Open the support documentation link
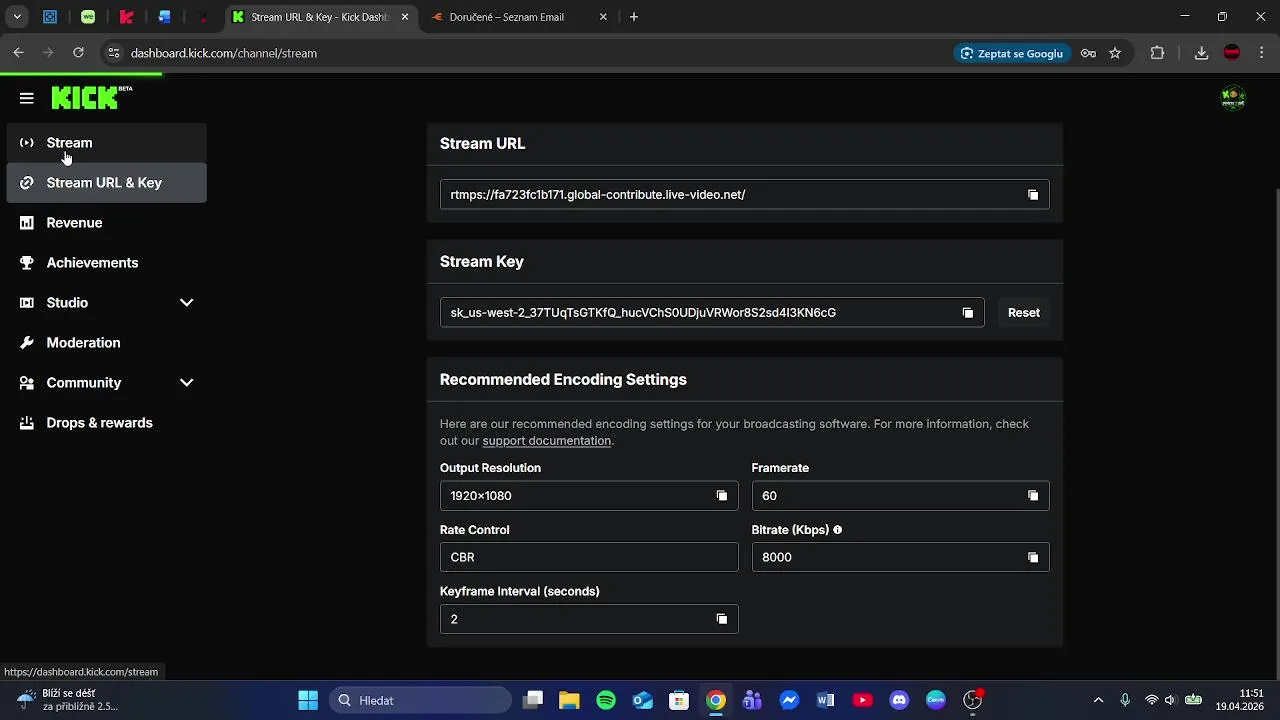1280x720 pixels. (x=546, y=441)
